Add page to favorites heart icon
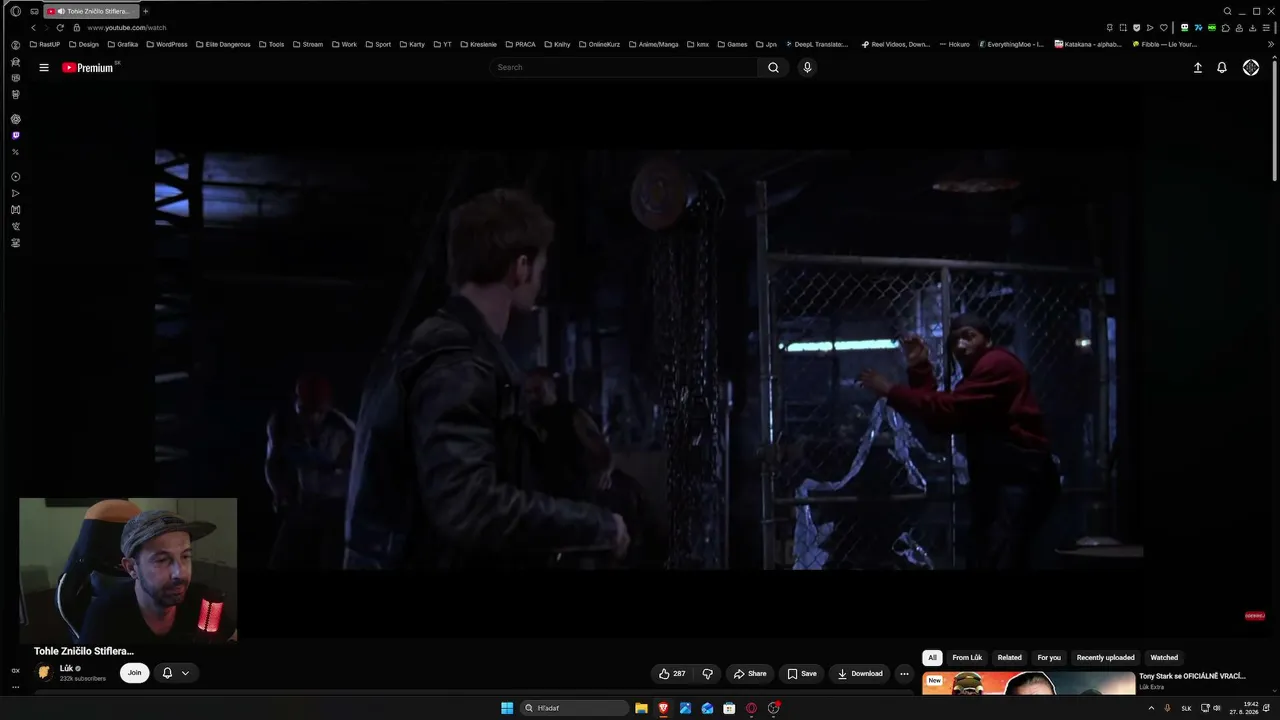 coord(1163,28)
